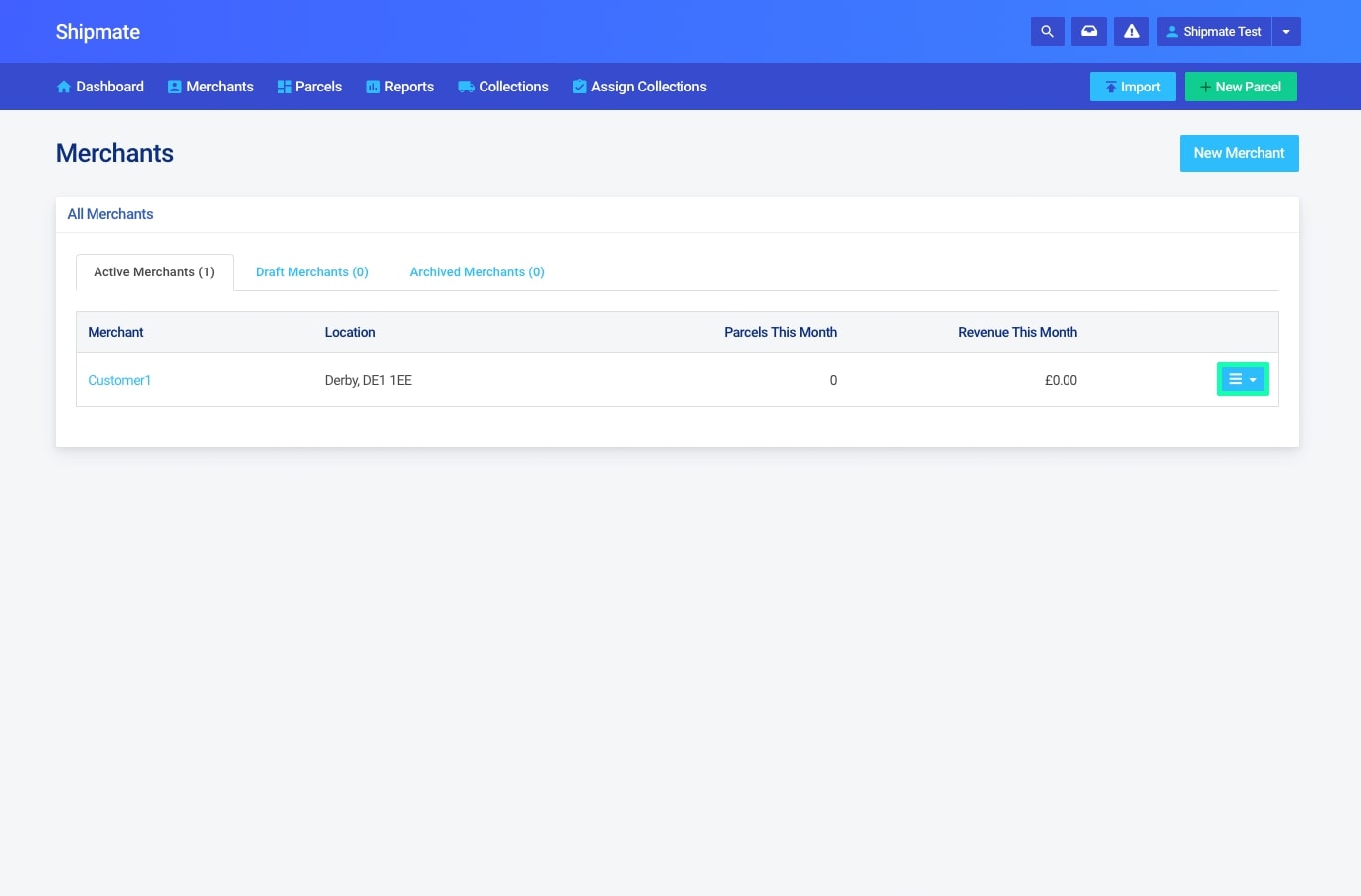Go to the Dashboard page
Screen dimensions: 1361x896
pyautogui.click(x=100, y=87)
